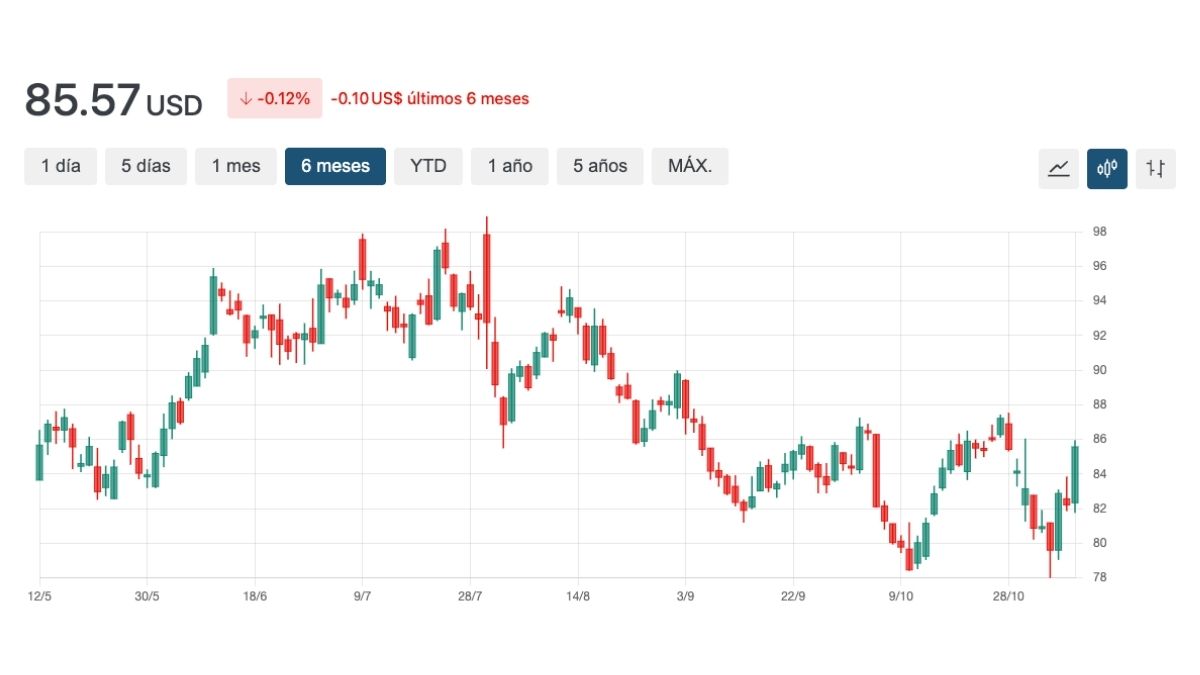This screenshot has height=675, width=1200.
Task: Select candlestick chart type
Action: coord(1107,168)
